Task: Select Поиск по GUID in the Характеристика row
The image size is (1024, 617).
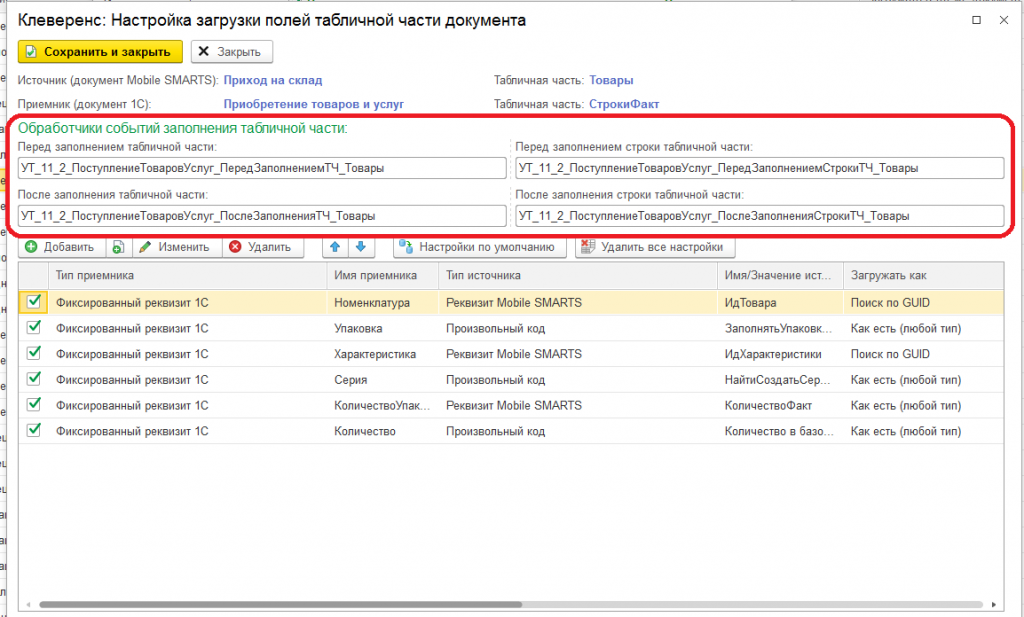Action: (x=923, y=354)
